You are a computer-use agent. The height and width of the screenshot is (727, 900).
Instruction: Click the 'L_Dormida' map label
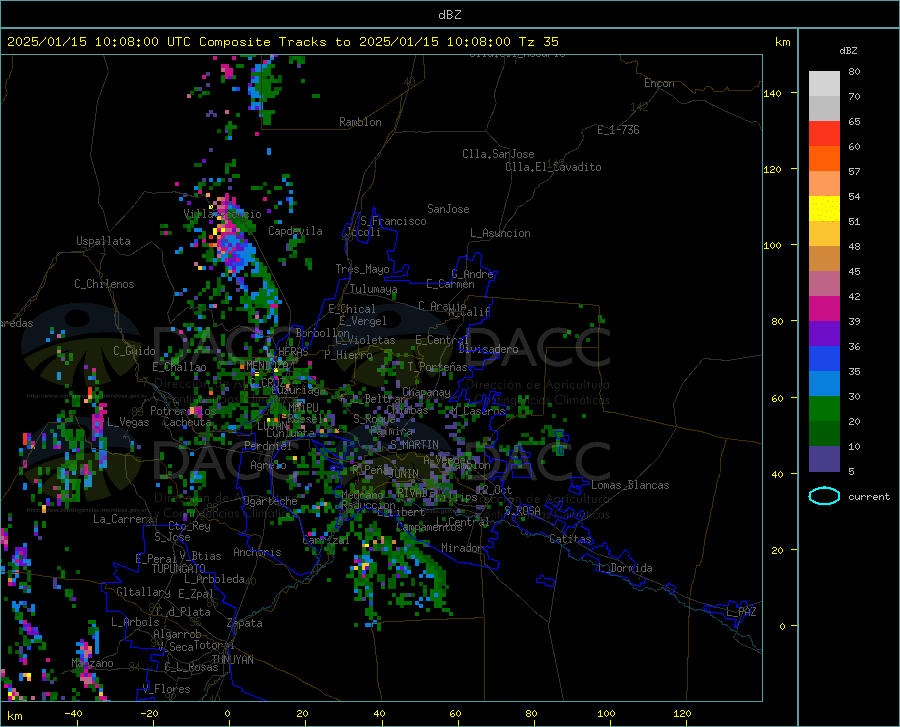coord(624,568)
